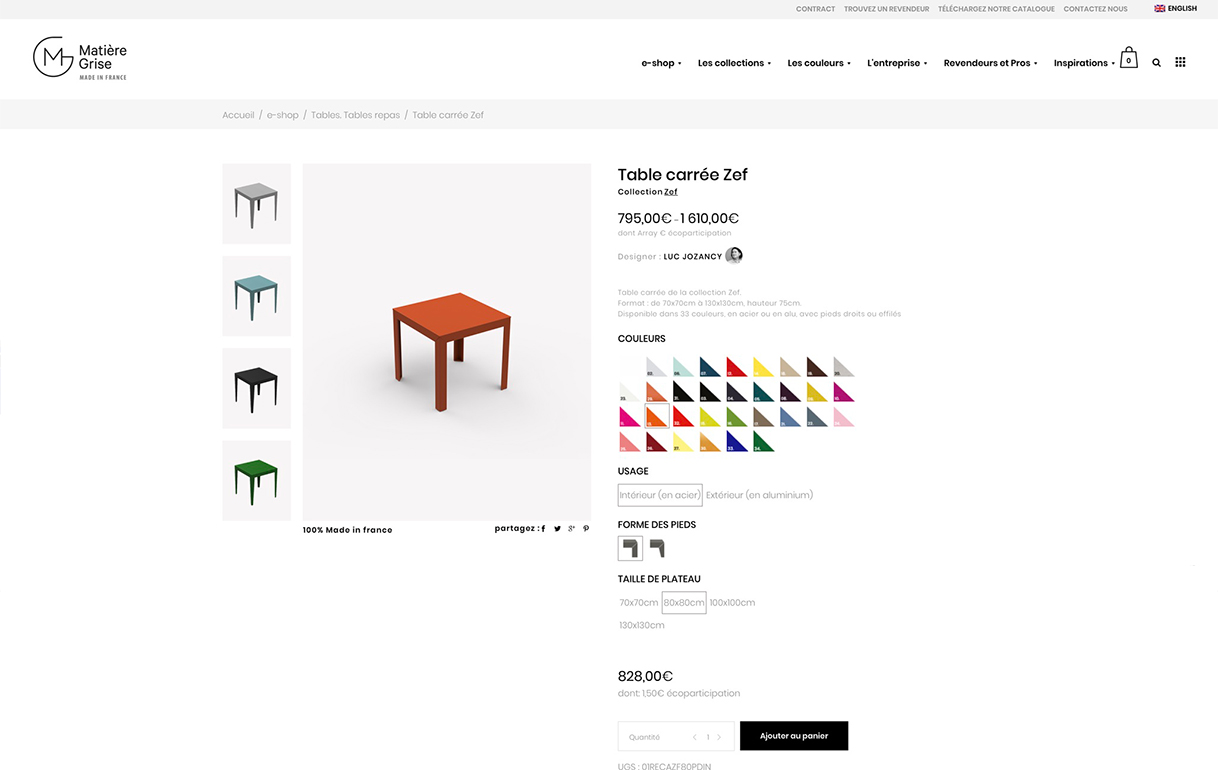The width and height of the screenshot is (1218, 770).
Task: Expand the Les collections dropdown menu
Action: click(734, 63)
